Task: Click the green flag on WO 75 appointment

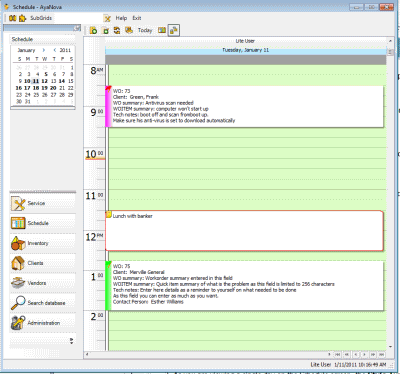Action: pyautogui.click(x=108, y=265)
